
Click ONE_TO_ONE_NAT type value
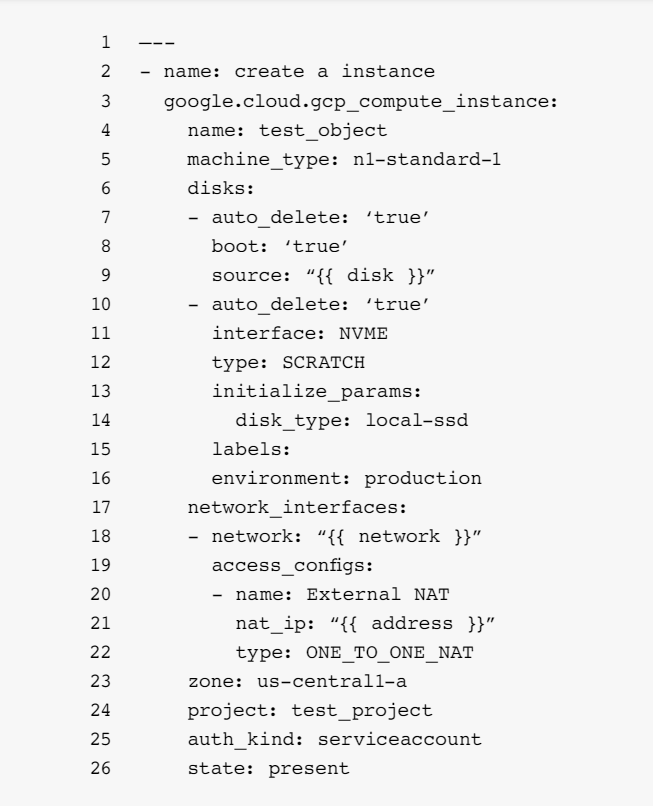390,653
